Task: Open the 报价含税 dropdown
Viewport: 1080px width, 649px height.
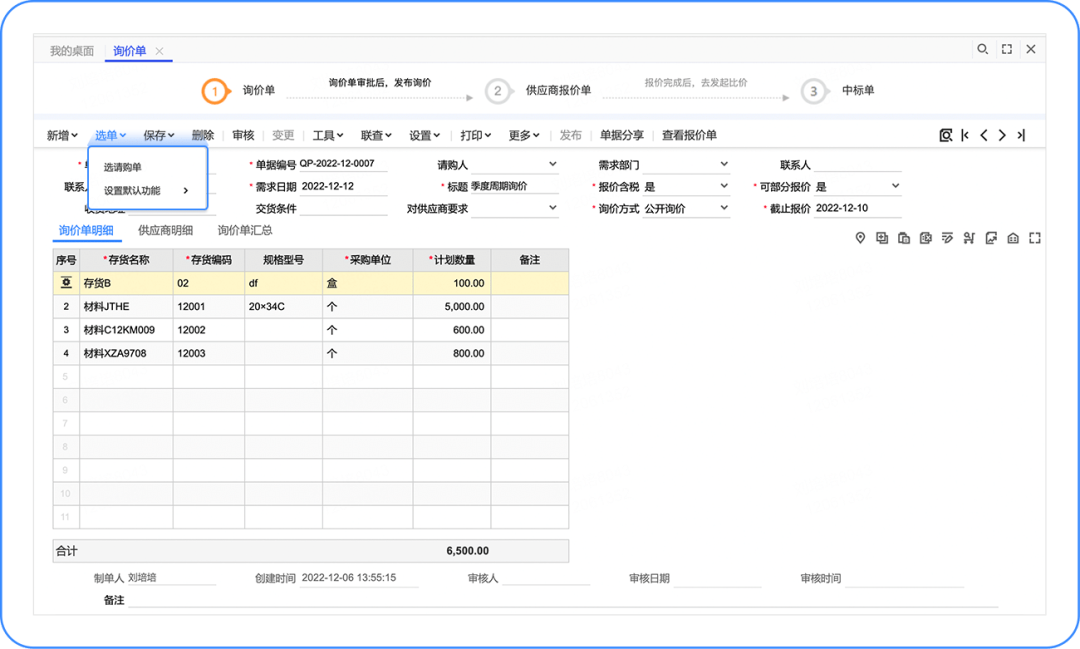Action: 724,186
